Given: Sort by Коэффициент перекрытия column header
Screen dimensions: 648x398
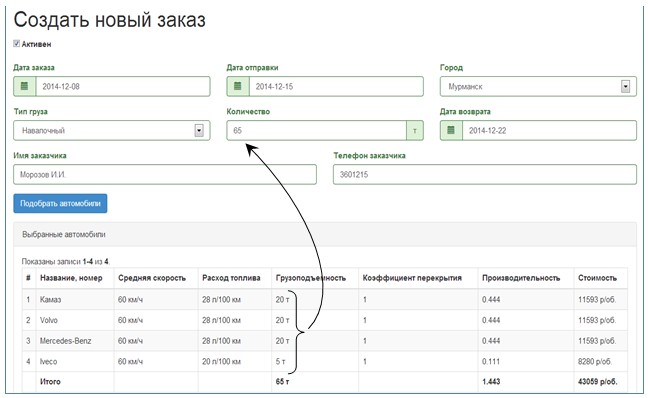Looking at the screenshot, I should [412, 278].
